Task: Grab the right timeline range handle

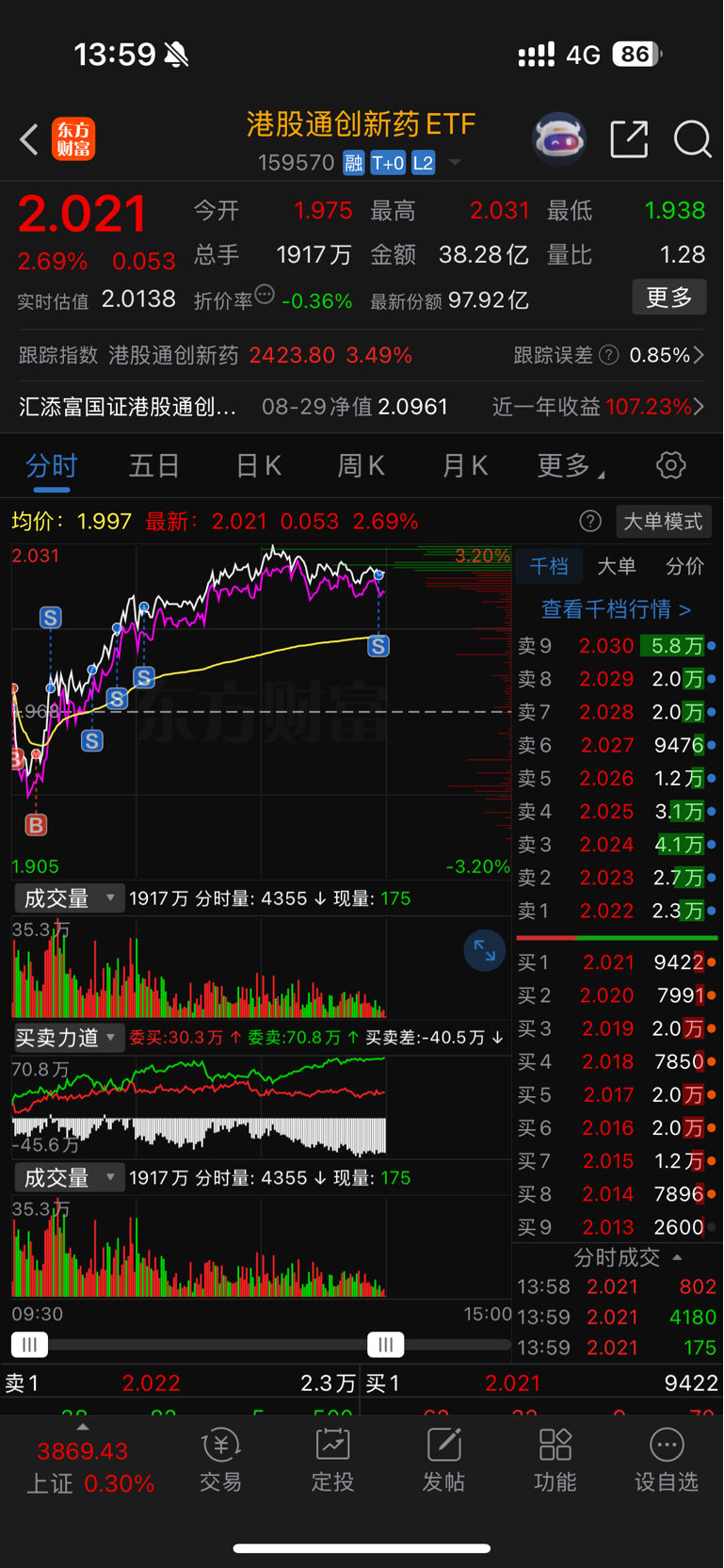Action: coord(386,1344)
